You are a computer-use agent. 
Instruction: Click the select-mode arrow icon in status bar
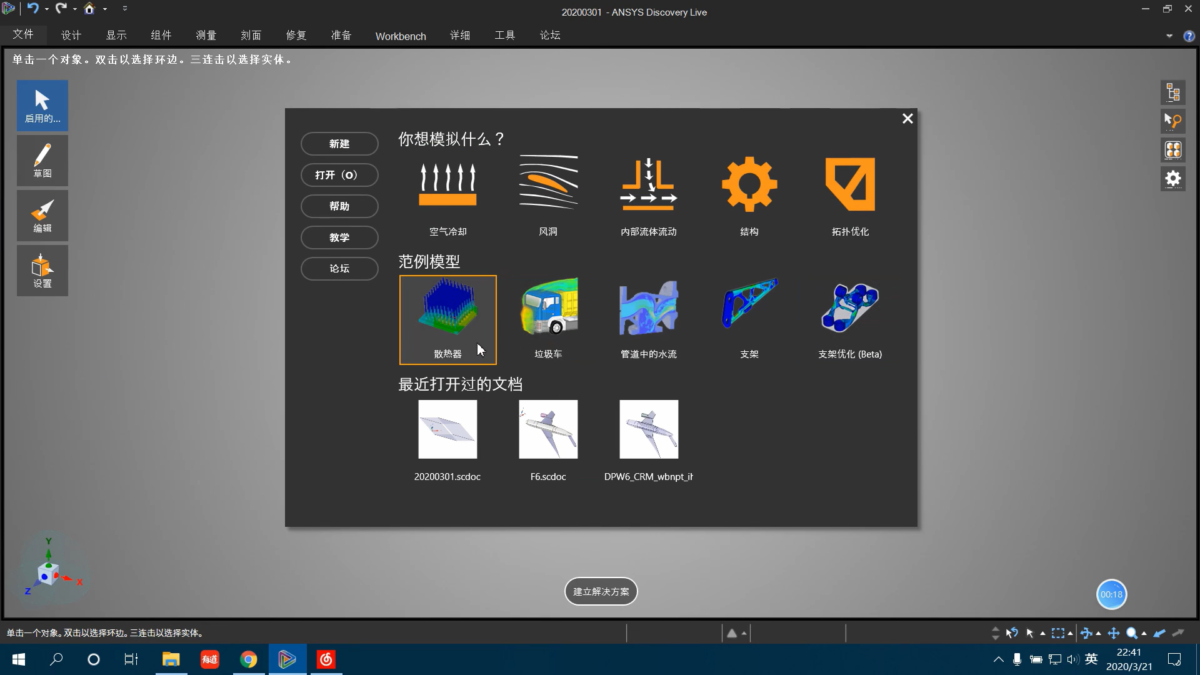point(1030,633)
